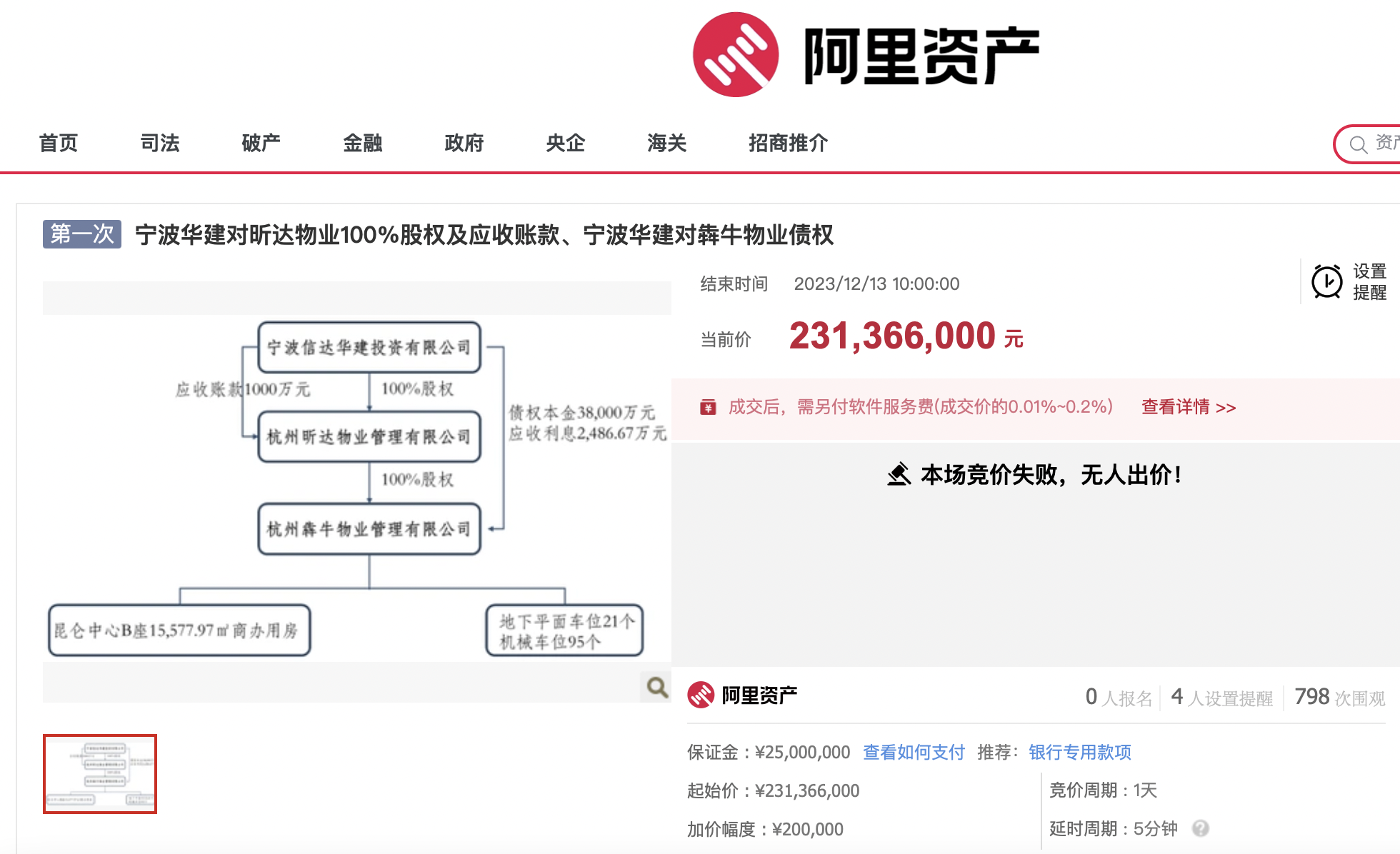Screen dimensions: 1400x854
Task: Click the auction title text
Action: point(484,235)
